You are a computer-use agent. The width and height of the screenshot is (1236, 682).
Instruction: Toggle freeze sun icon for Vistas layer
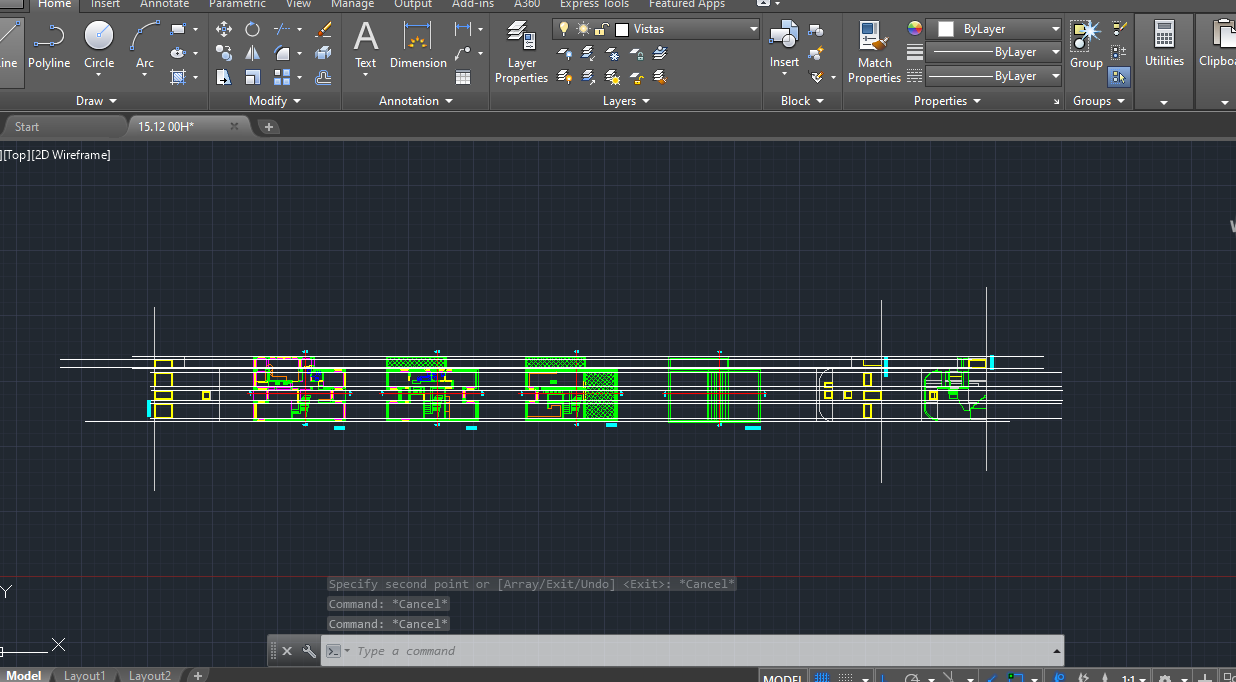(x=583, y=29)
